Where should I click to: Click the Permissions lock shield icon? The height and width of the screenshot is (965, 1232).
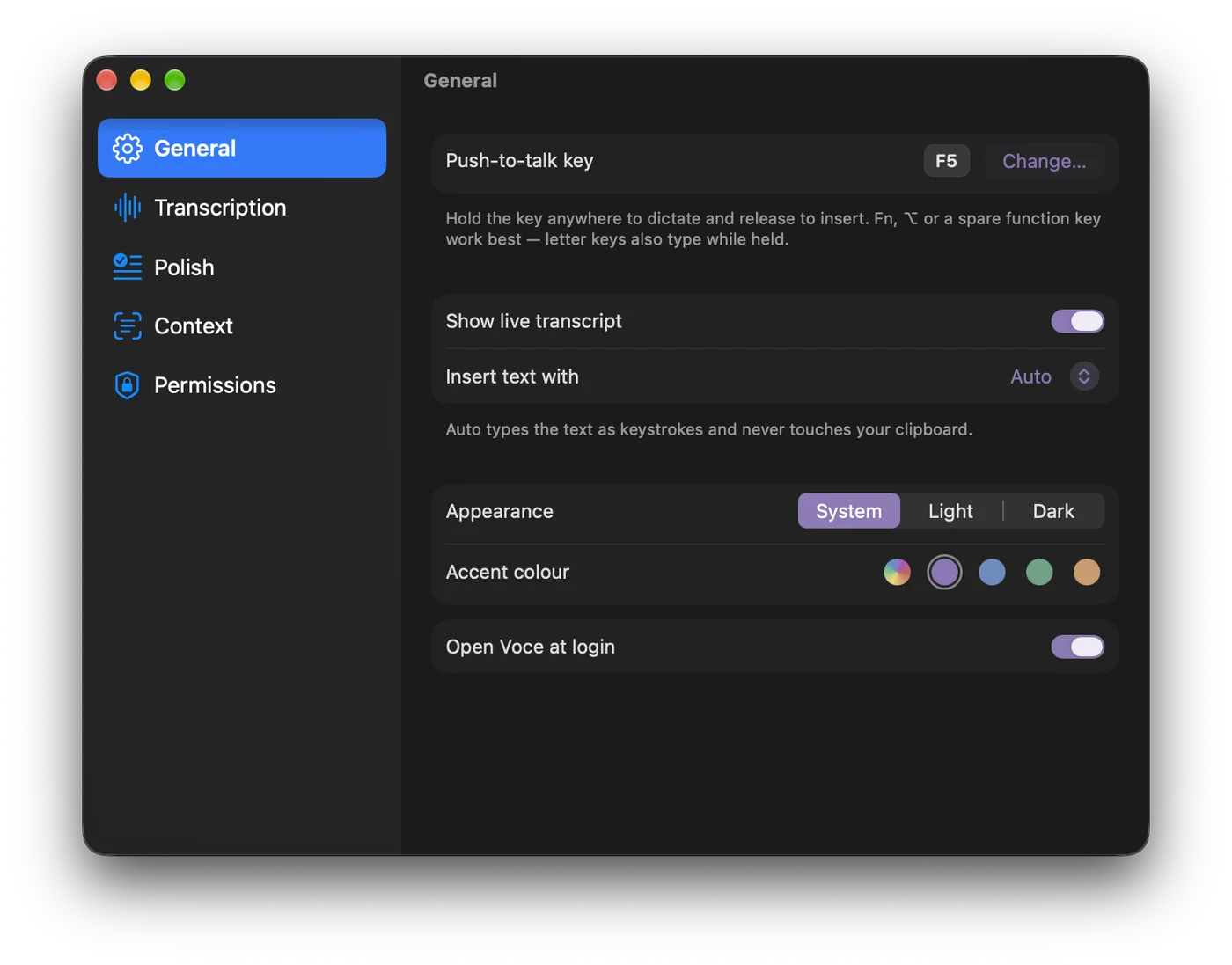coord(128,385)
